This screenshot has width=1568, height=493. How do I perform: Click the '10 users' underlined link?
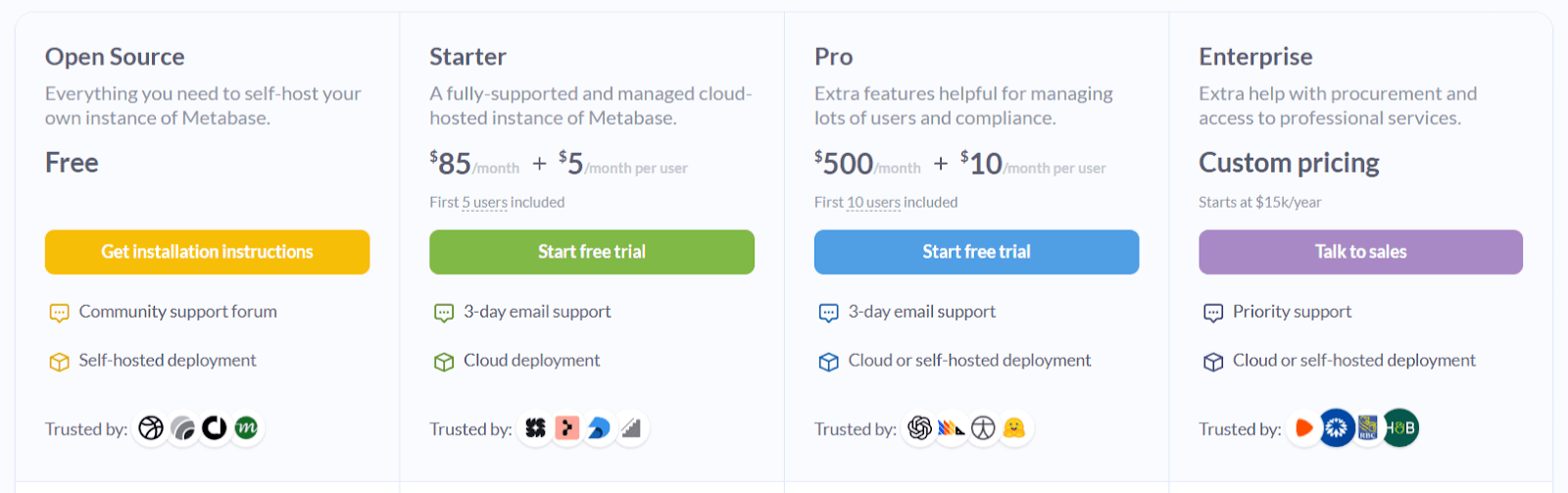tap(873, 203)
